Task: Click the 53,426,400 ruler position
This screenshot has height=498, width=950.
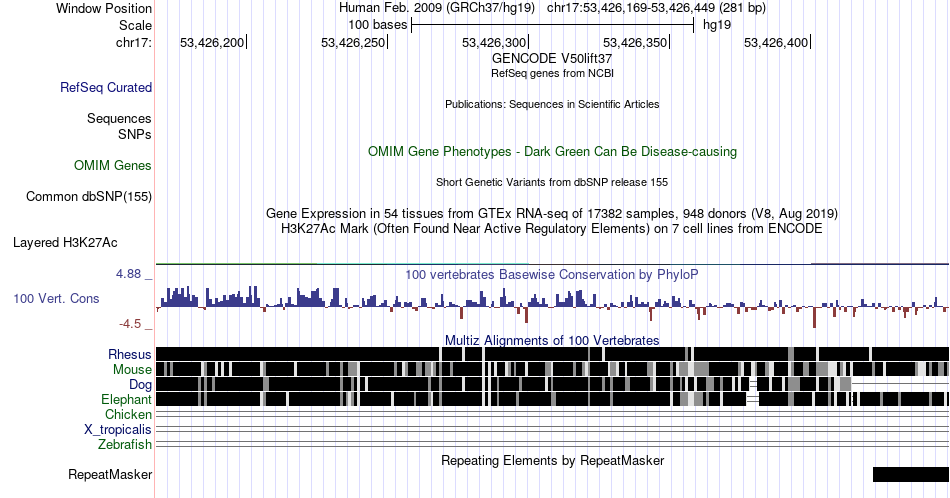Action: [776, 42]
